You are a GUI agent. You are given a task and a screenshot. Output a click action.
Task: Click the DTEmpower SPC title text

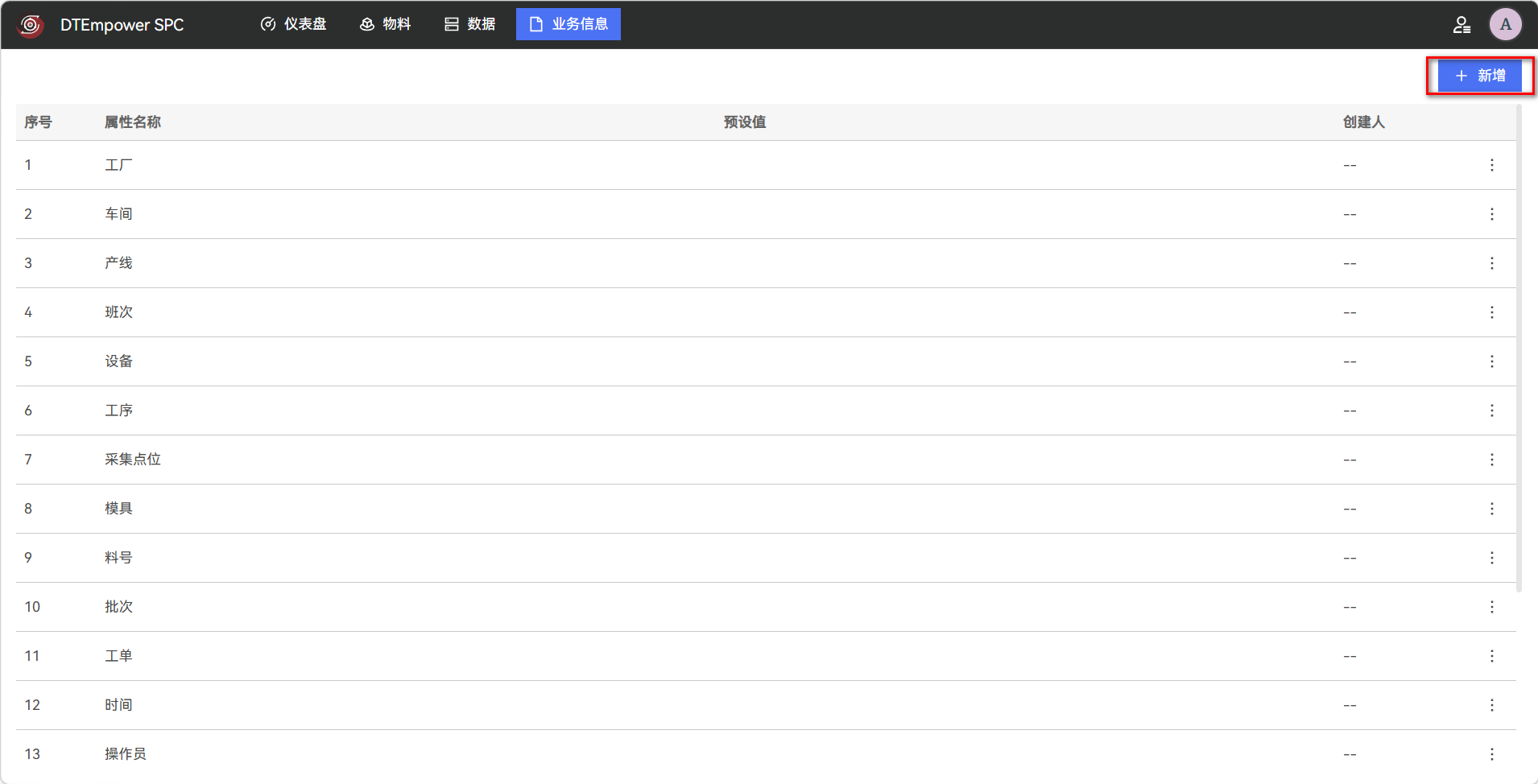122,25
